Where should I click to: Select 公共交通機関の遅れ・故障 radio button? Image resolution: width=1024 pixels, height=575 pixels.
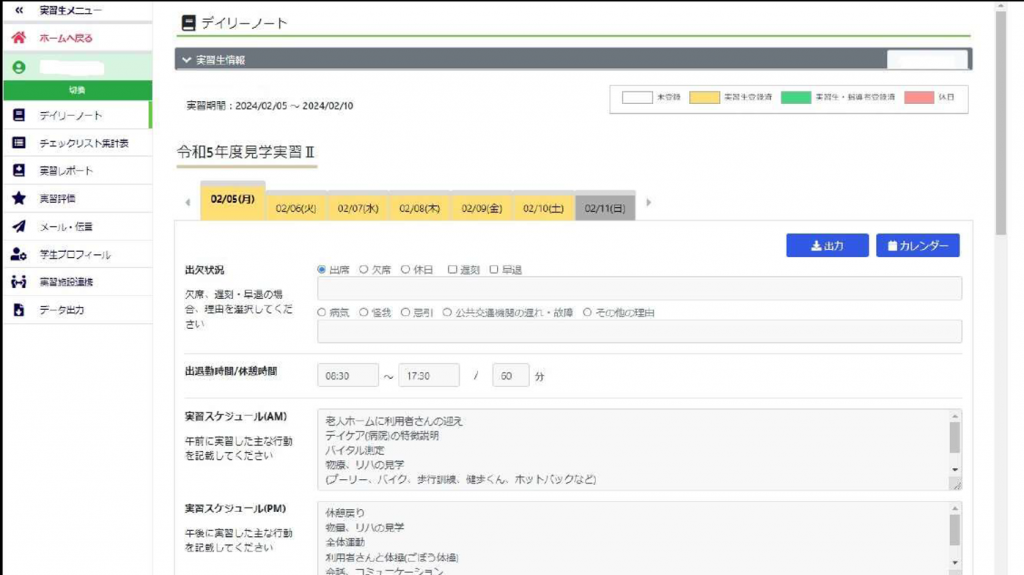tap(447, 312)
